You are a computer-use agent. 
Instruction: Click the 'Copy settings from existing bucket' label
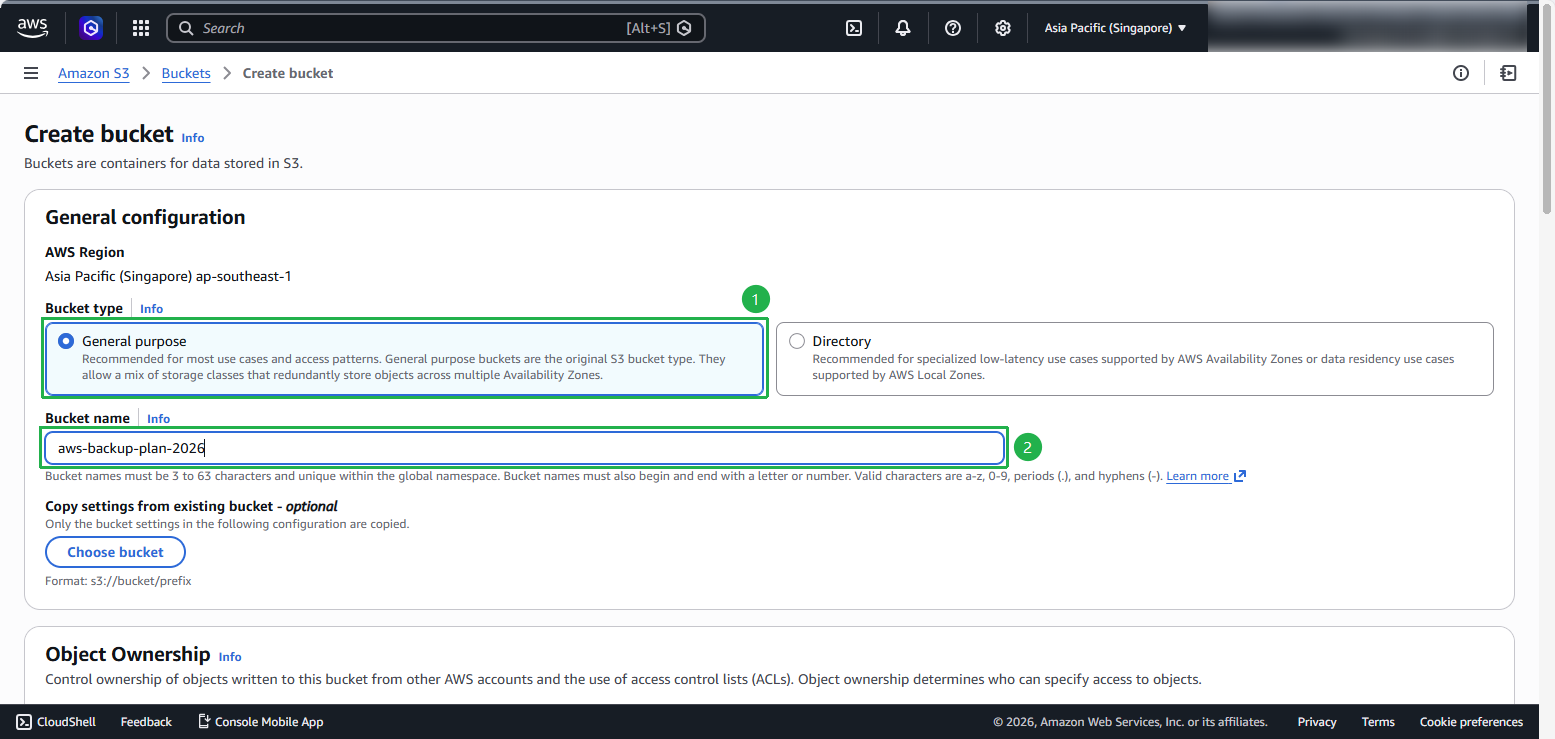point(191,506)
